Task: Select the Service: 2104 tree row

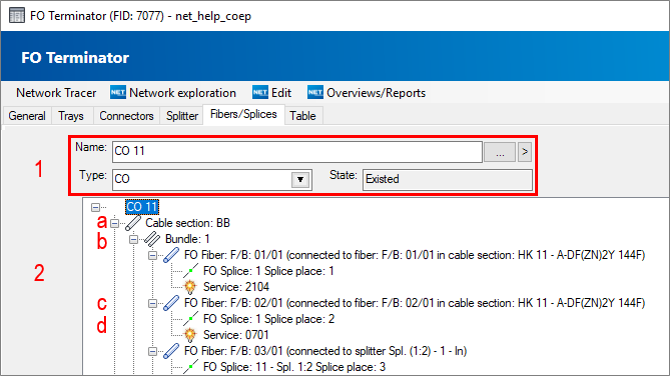Action: [x=236, y=287]
